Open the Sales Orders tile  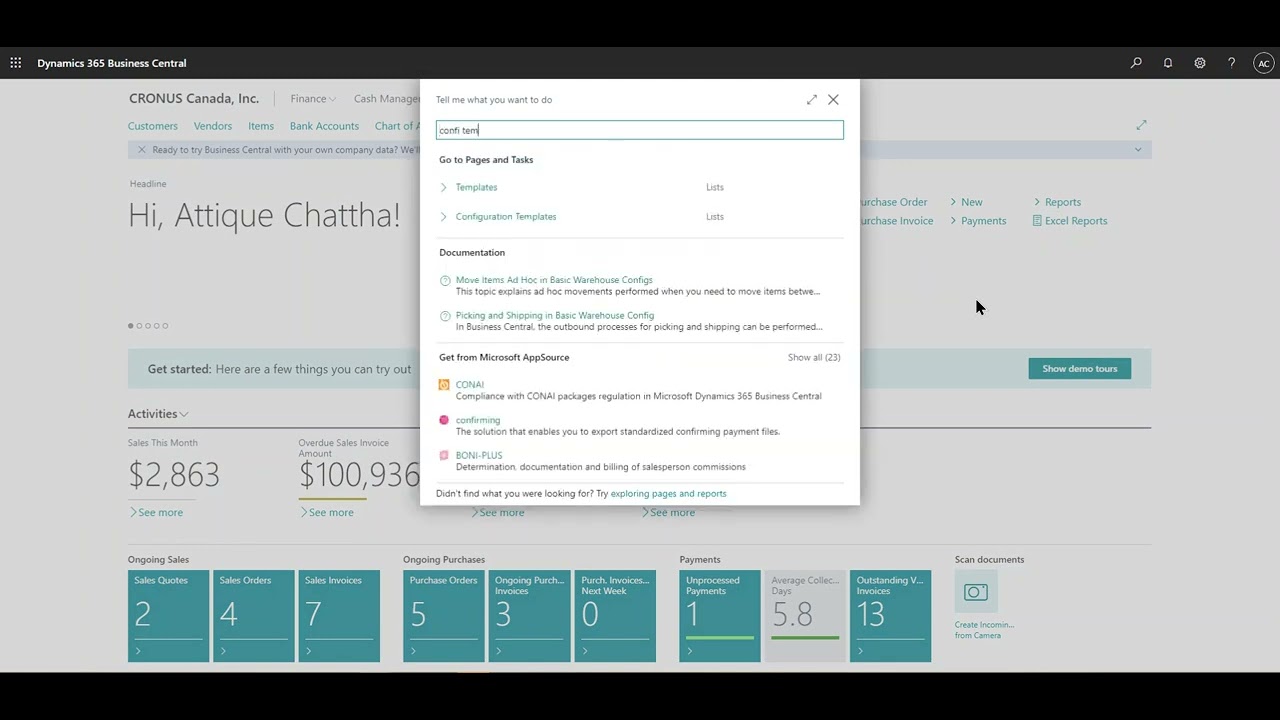[x=254, y=616]
